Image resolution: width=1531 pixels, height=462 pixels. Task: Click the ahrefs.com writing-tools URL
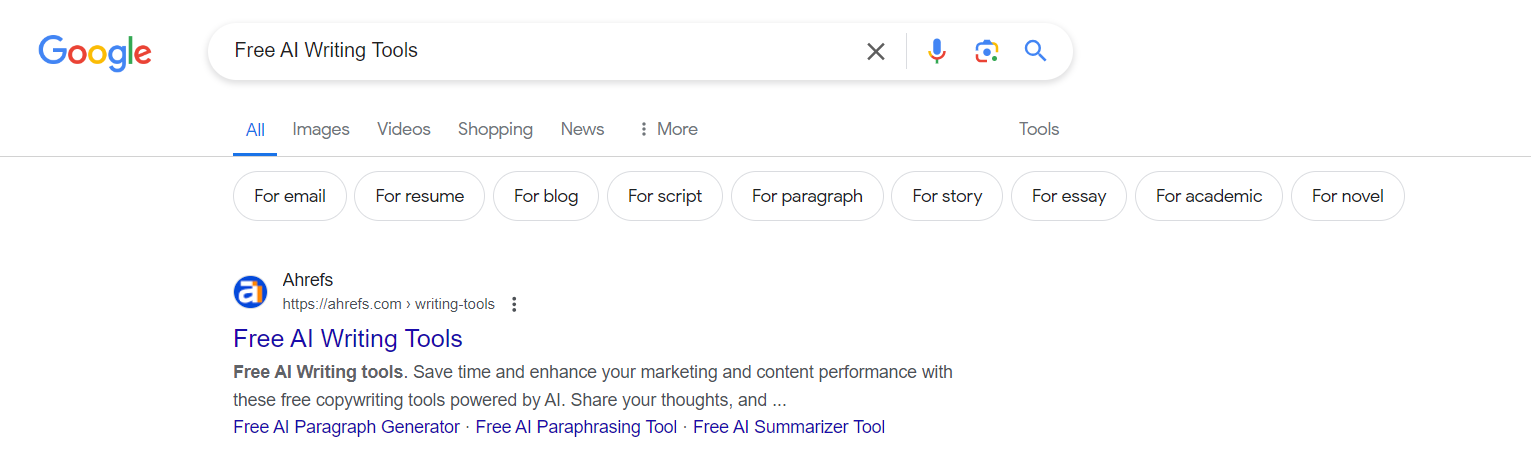(389, 304)
